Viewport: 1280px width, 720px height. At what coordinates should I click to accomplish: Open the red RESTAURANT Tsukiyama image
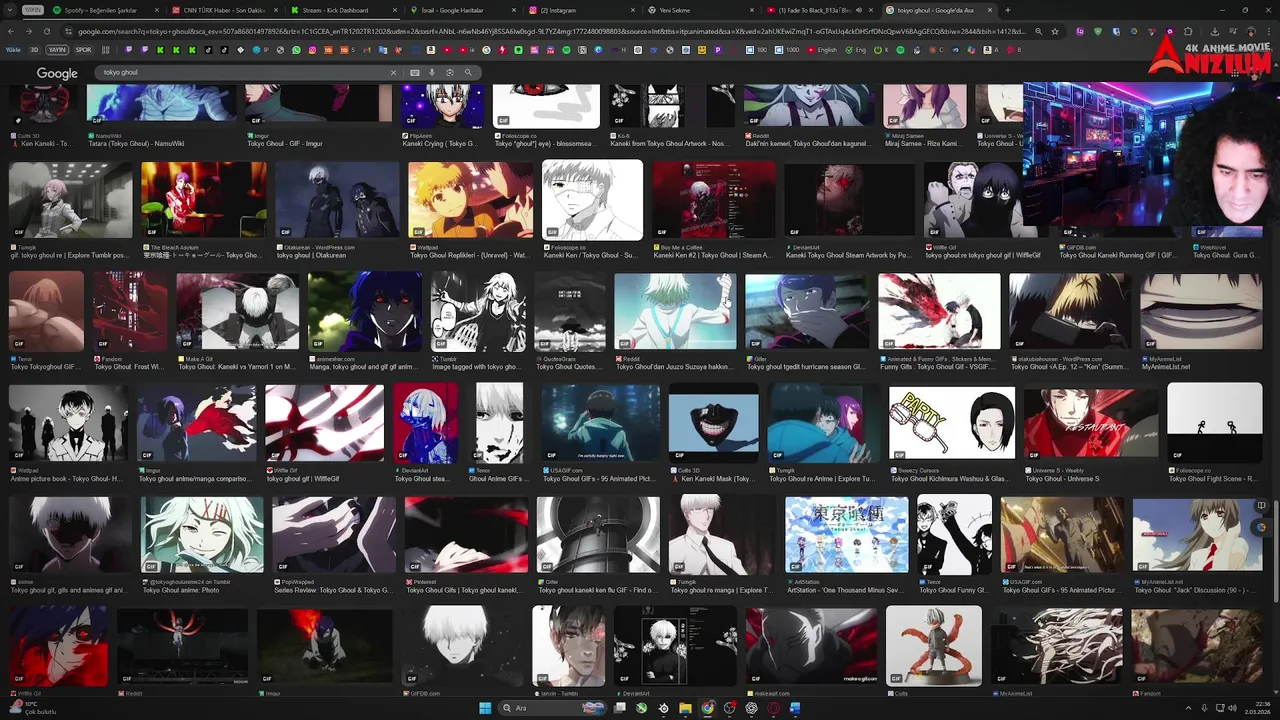(1090, 422)
